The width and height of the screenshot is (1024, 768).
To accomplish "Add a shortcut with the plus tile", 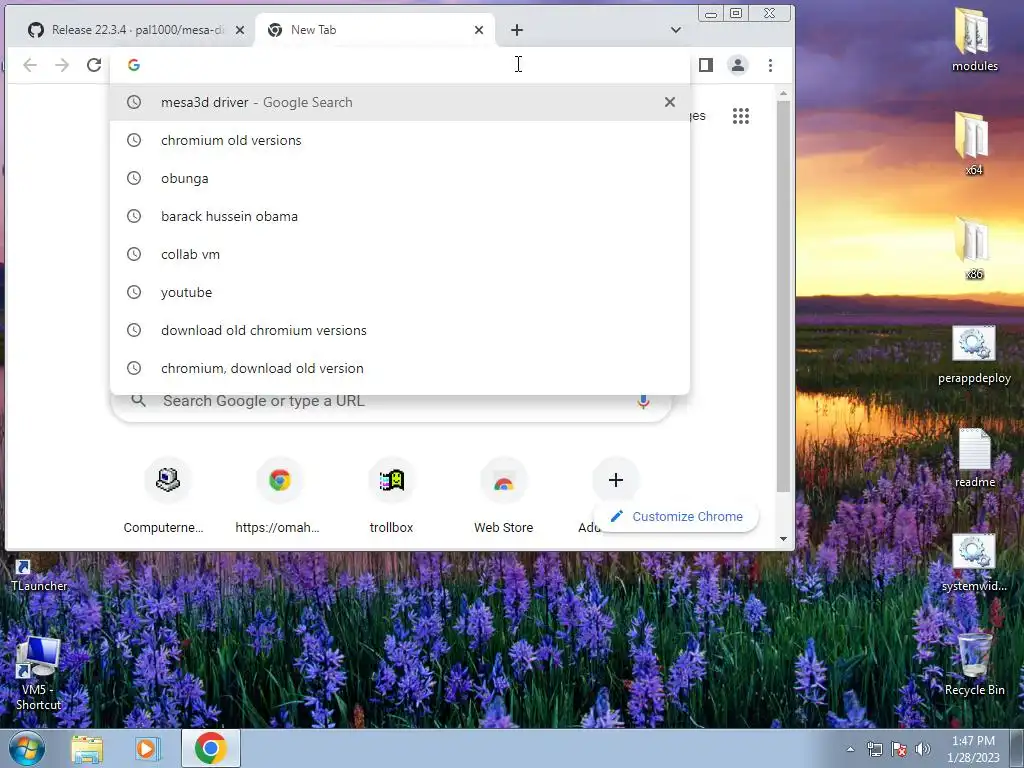I will pos(615,481).
